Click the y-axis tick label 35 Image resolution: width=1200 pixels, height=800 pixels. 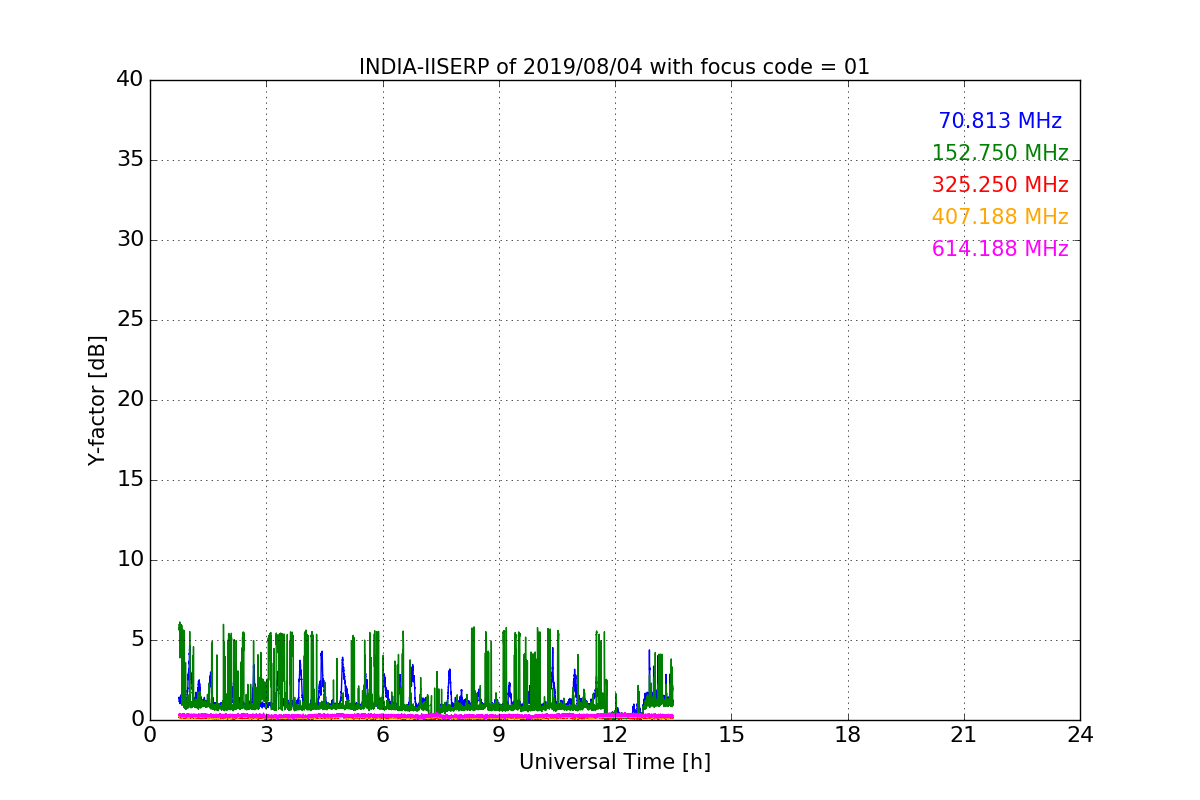click(x=130, y=160)
